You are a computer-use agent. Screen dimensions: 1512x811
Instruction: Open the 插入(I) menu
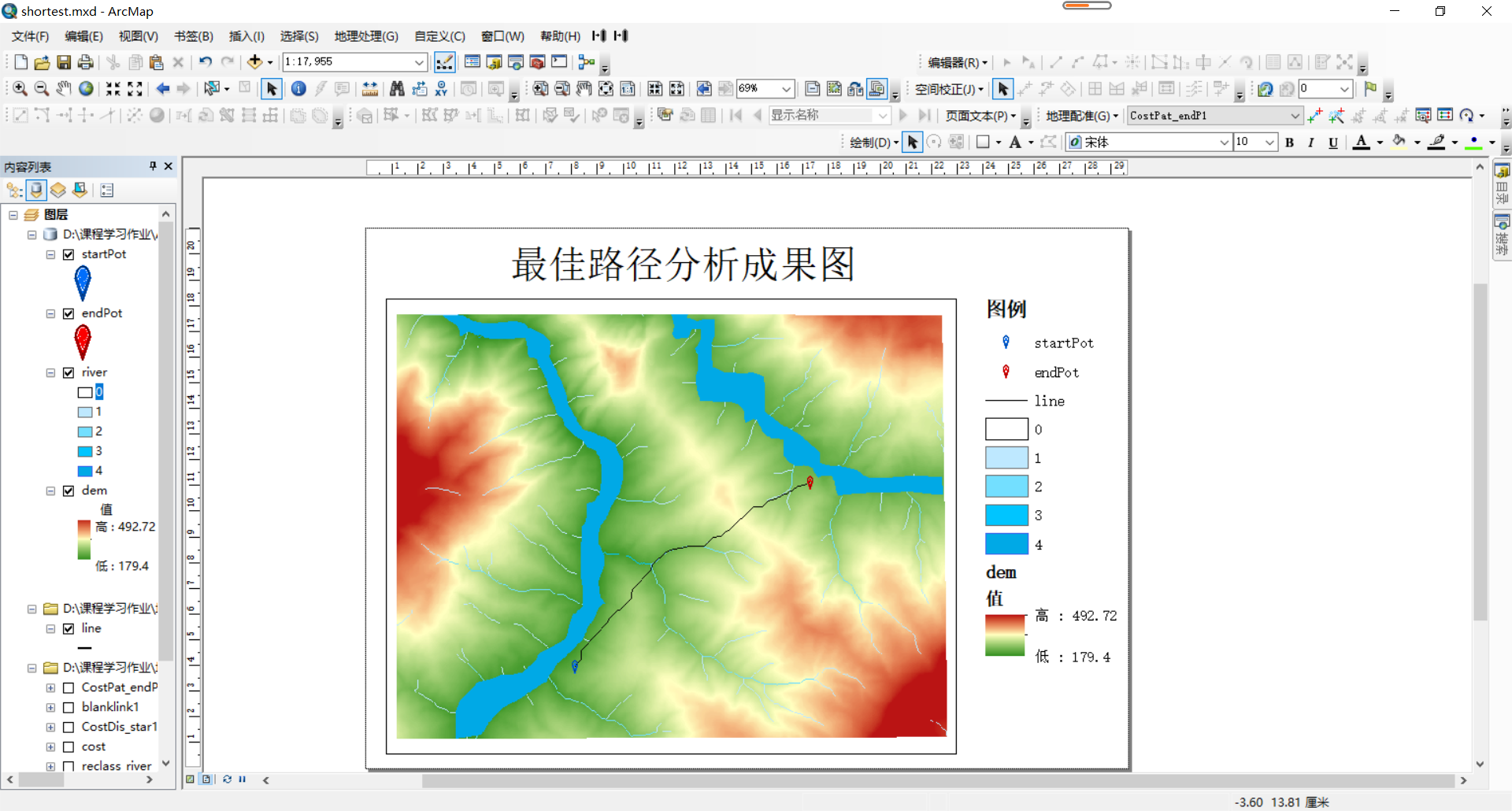tap(246, 35)
